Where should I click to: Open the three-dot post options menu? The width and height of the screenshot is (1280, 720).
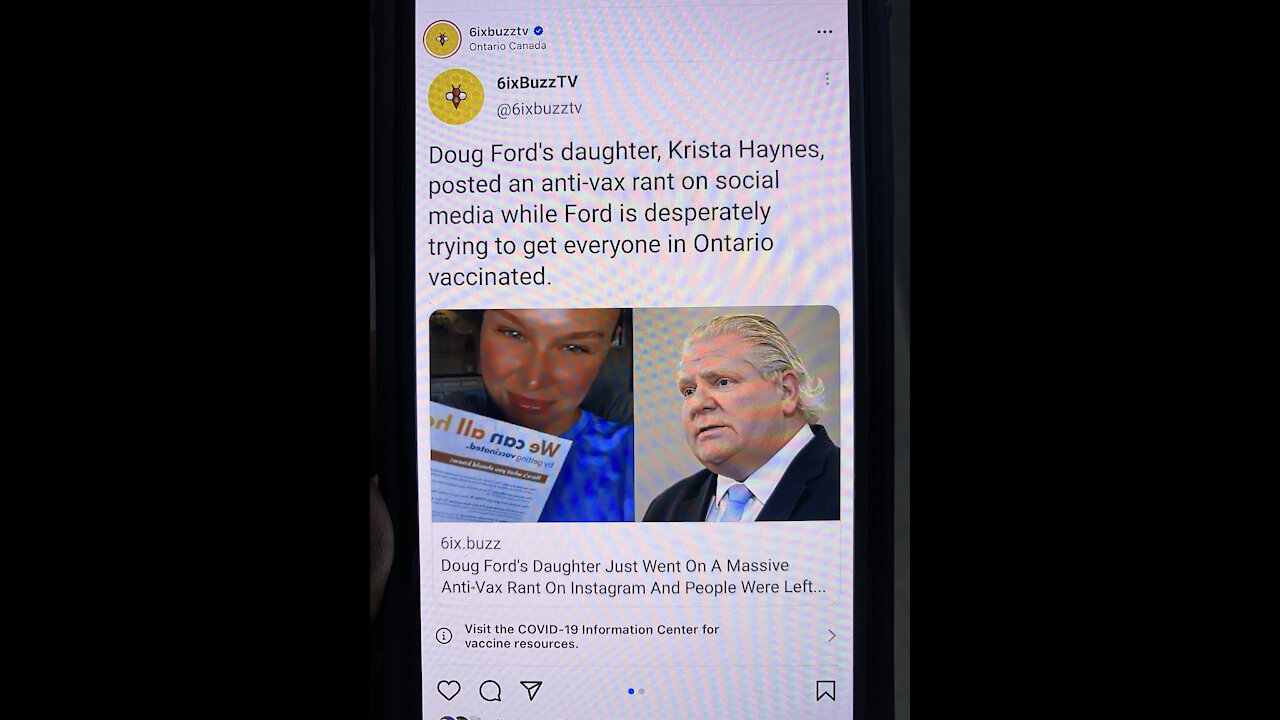tap(824, 32)
